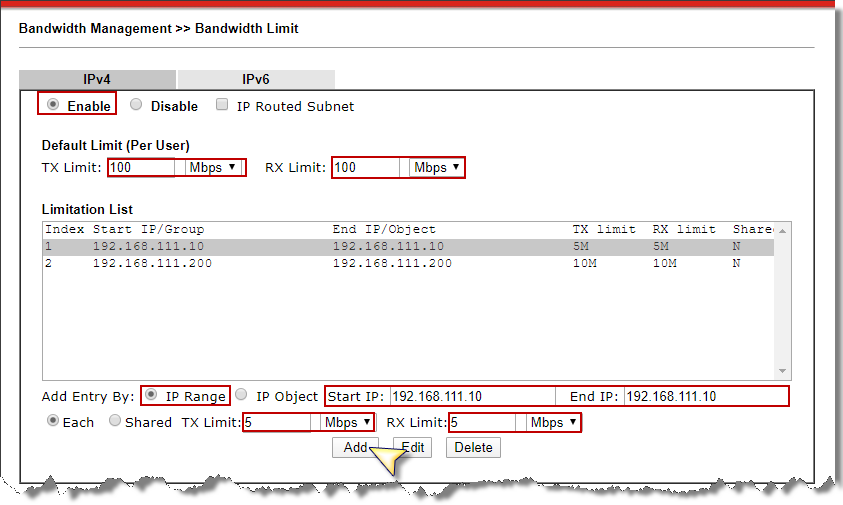Click the 10M TX limit of row 2
Viewport: 843px width, 505px height.
[585, 264]
